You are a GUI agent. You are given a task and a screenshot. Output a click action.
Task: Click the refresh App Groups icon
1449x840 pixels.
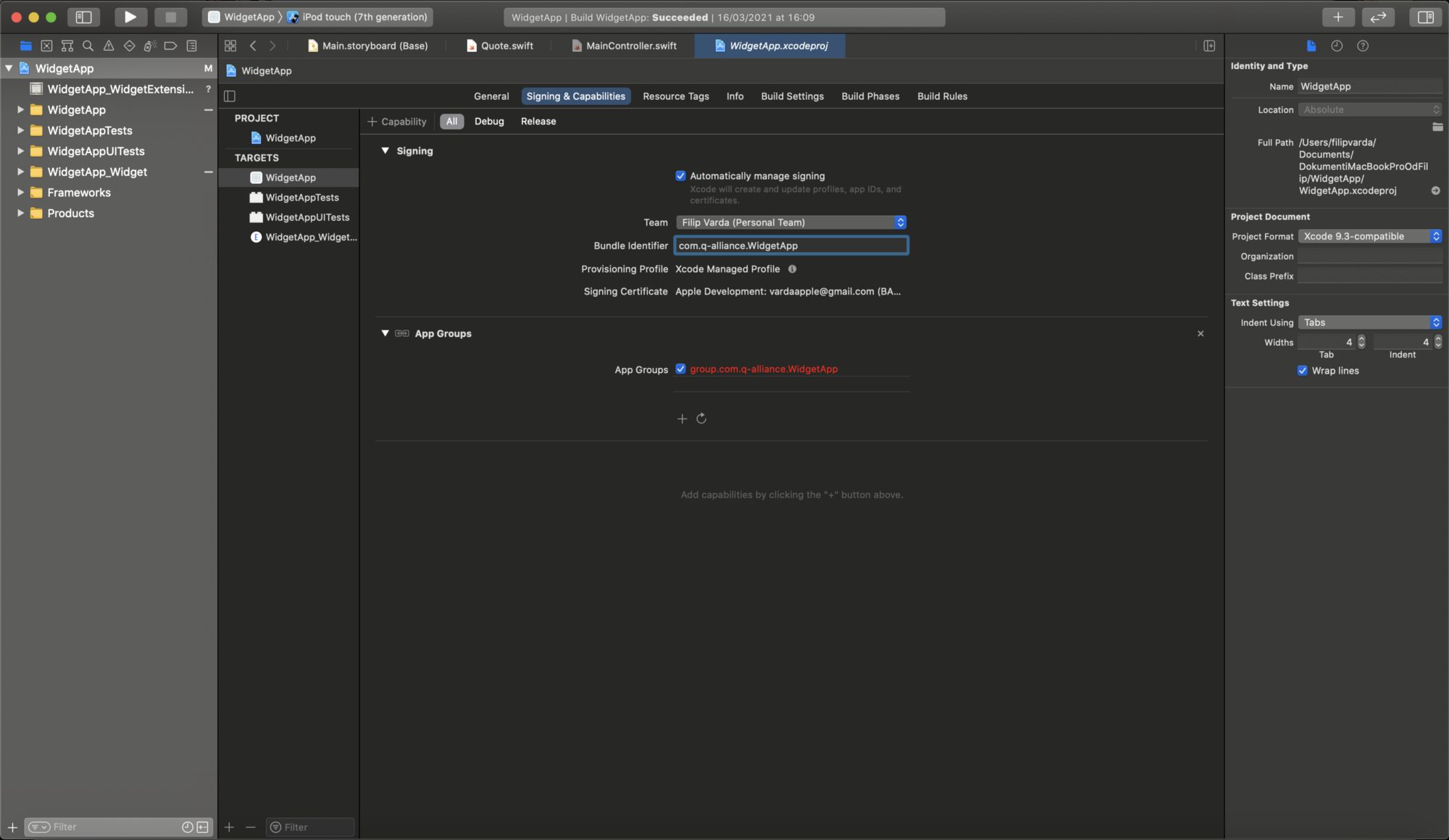701,419
